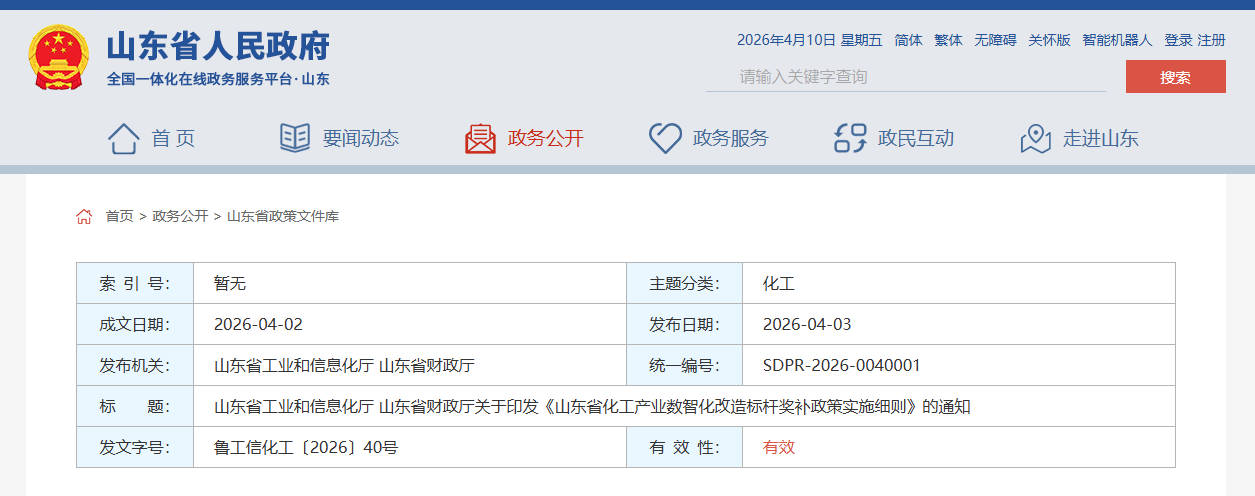Click the 发布机关 label cell
Image resolution: width=1255 pixels, height=496 pixels.
click(x=135, y=366)
